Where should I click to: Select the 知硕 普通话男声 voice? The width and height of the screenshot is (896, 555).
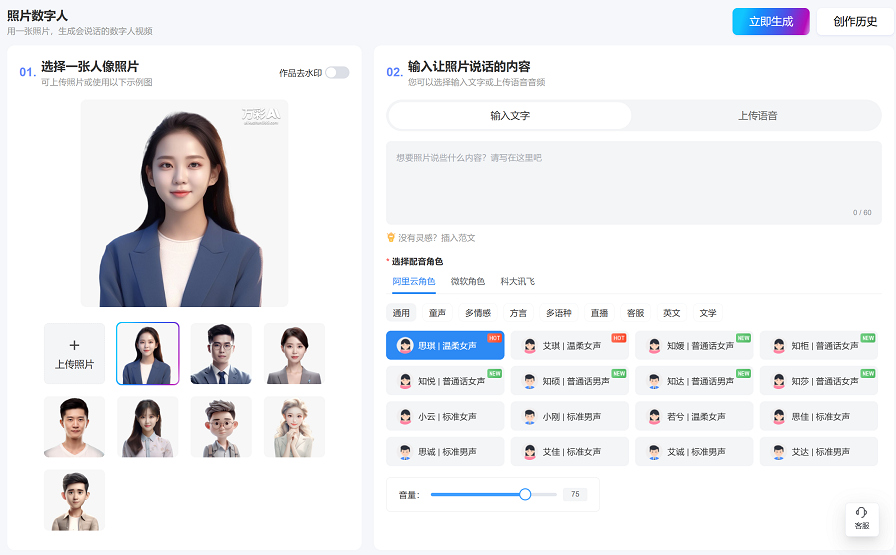click(x=569, y=381)
